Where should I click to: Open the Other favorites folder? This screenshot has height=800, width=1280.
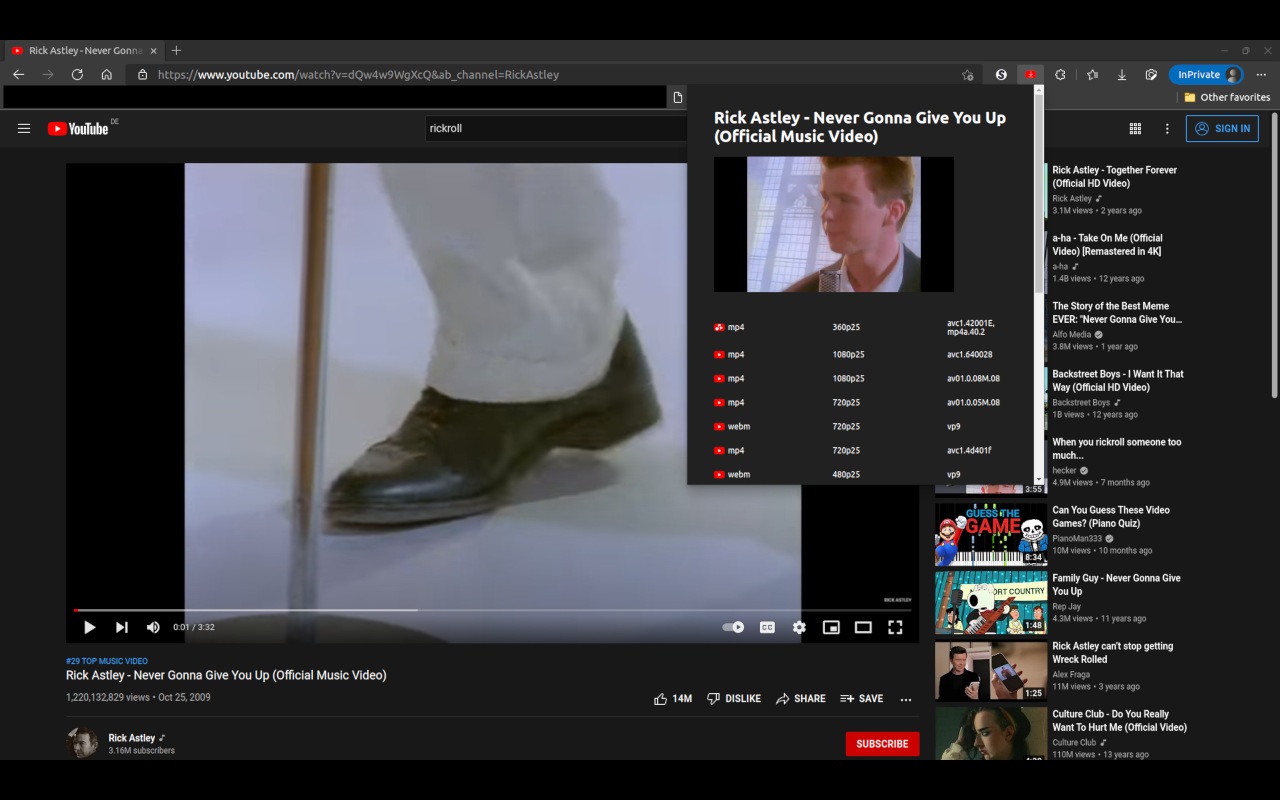pos(1227,97)
